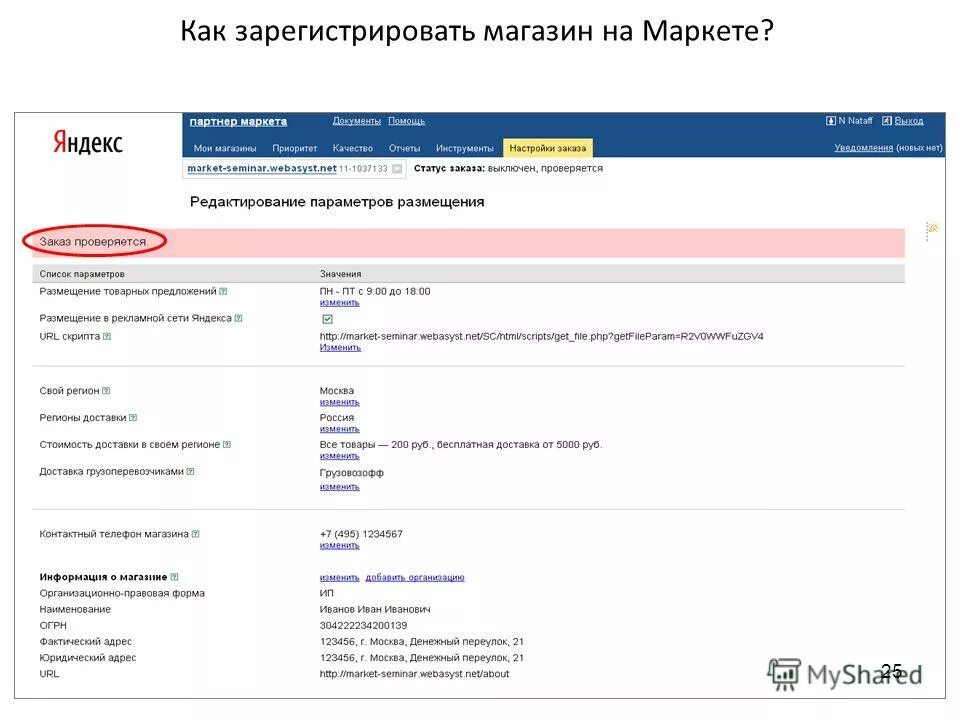Click изменить under delivery cost 200 руб.
Image resolution: width=960 pixels, height=720 pixels.
[x=340, y=456]
